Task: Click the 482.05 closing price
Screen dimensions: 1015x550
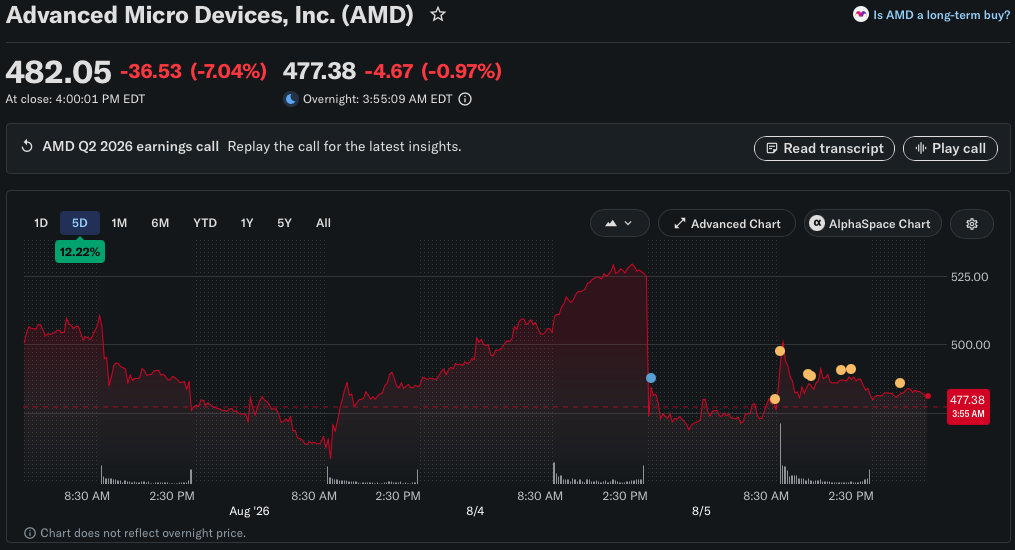Action: tap(58, 72)
